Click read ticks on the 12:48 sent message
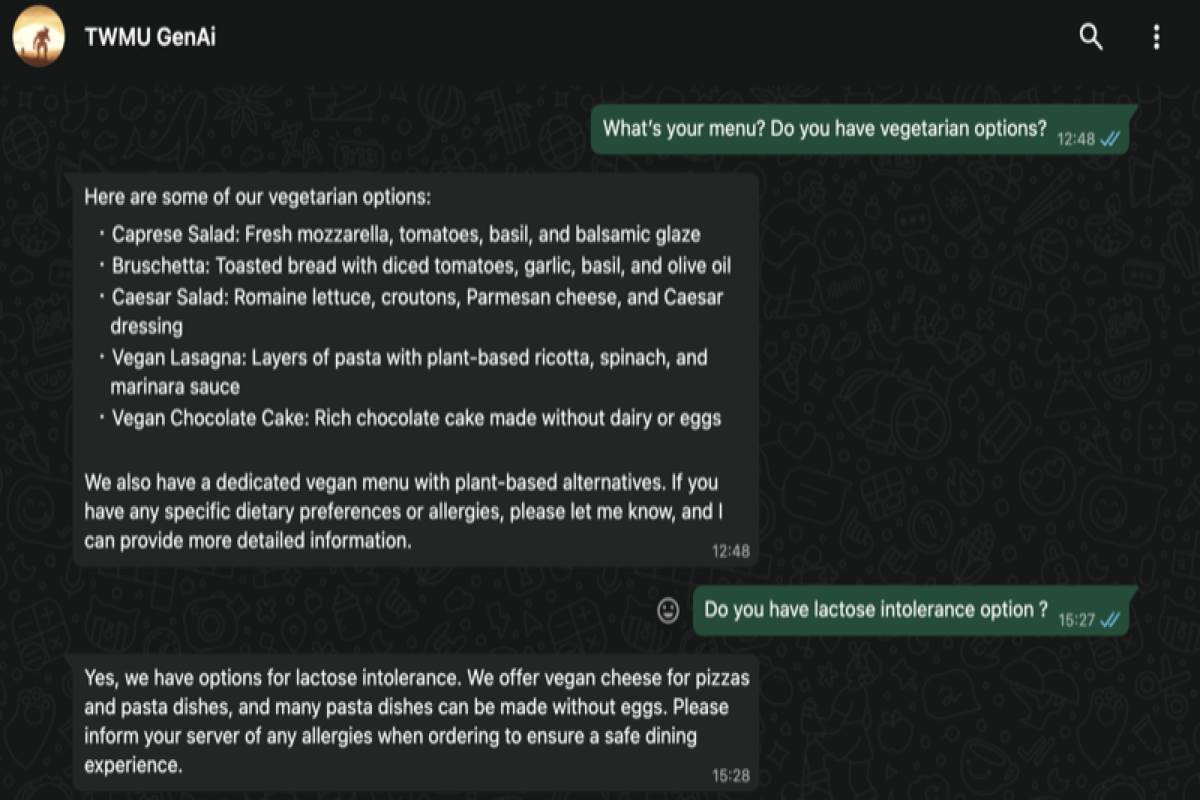The width and height of the screenshot is (1200, 800). point(1110,140)
